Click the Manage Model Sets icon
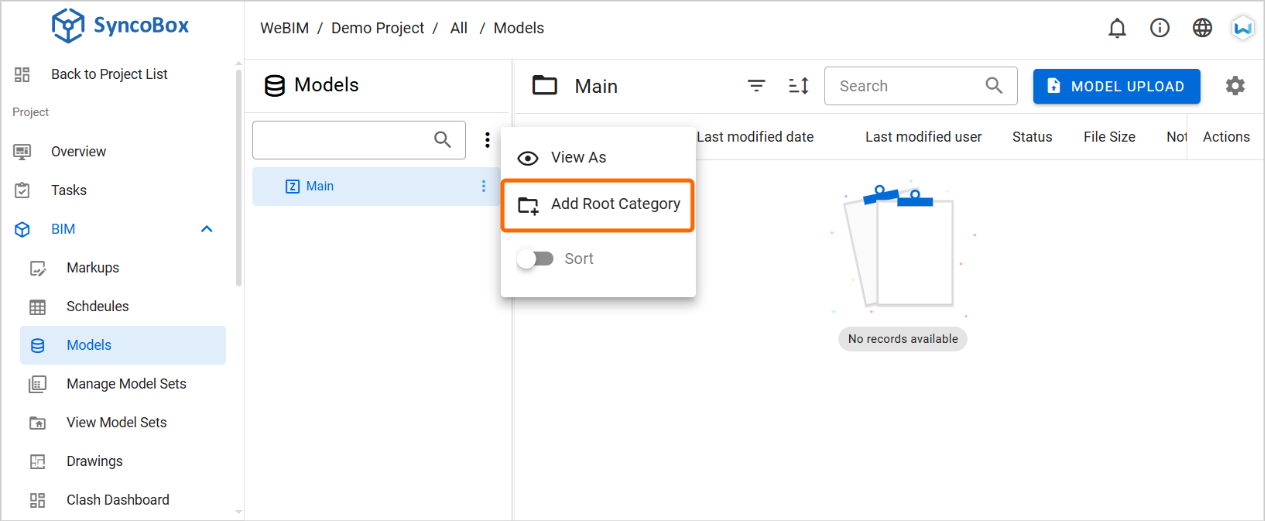This screenshot has width=1265, height=521. coord(37,384)
